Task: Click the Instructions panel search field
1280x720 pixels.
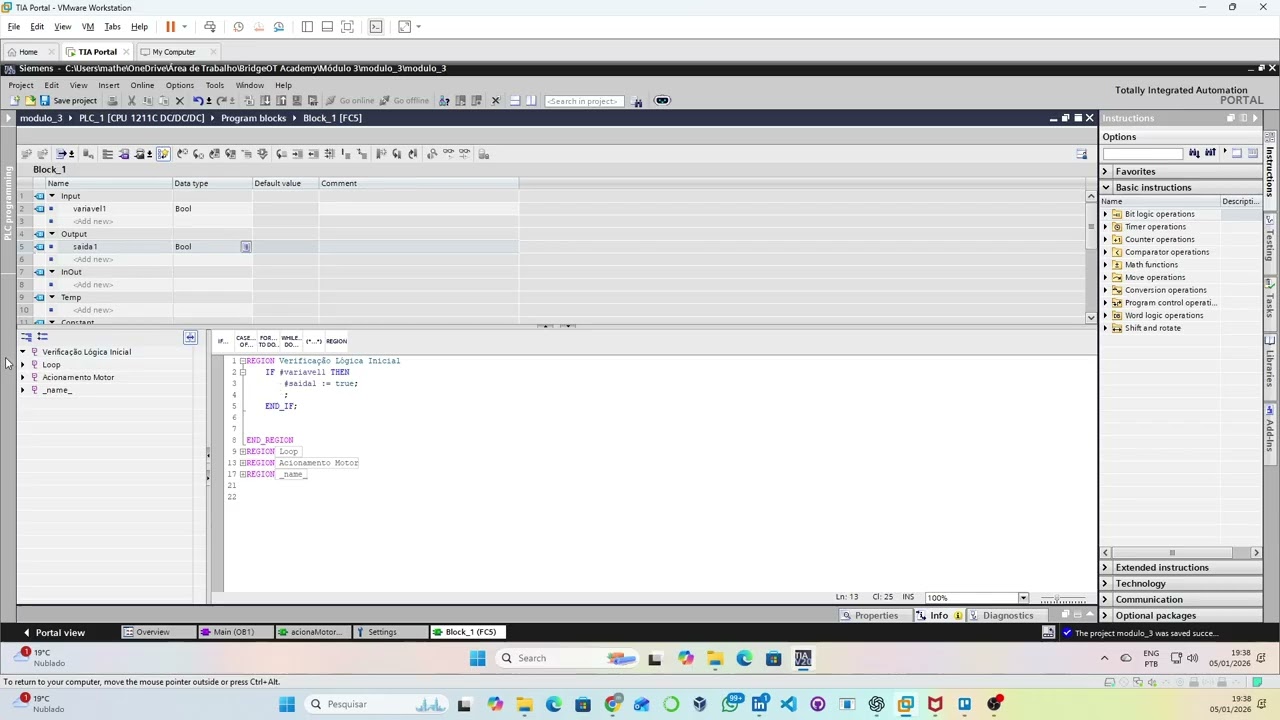Action: pyautogui.click(x=1142, y=153)
